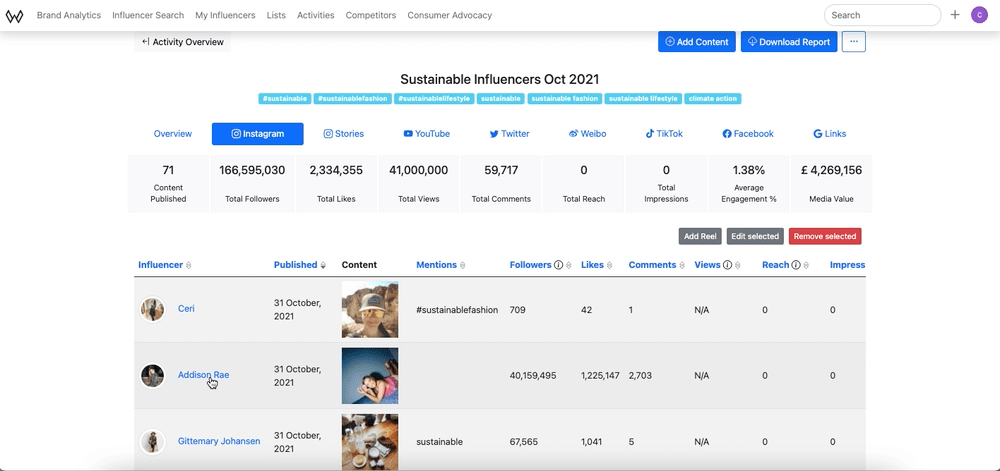This screenshot has height=471, width=1000.
Task: Click the Views column sort arrows
Action: [x=738, y=265]
